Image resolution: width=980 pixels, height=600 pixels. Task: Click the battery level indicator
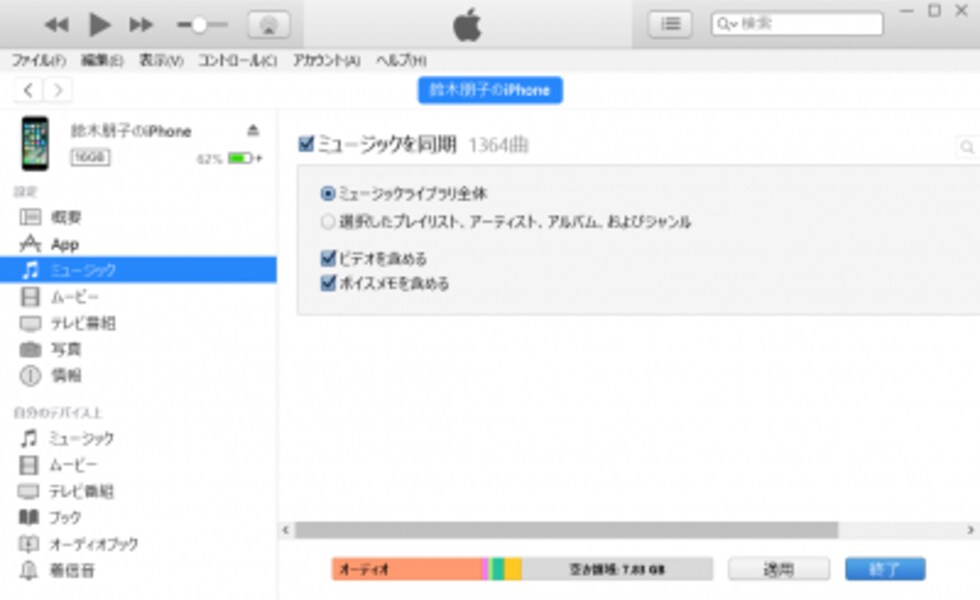click(x=244, y=158)
